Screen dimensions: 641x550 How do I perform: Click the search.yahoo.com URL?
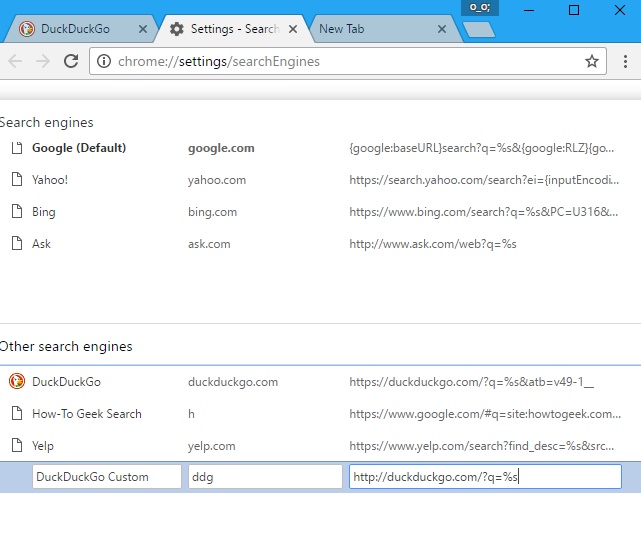point(484,180)
